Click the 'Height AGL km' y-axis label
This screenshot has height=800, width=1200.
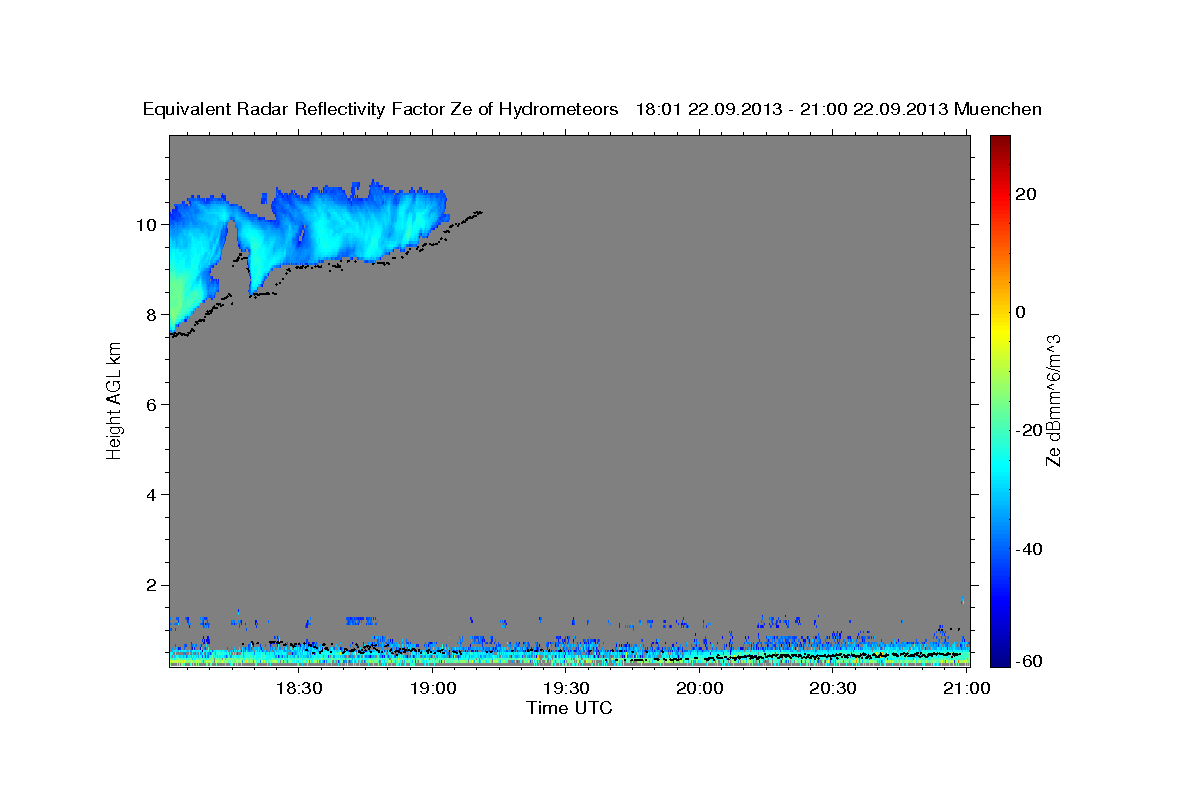pyautogui.click(x=114, y=401)
